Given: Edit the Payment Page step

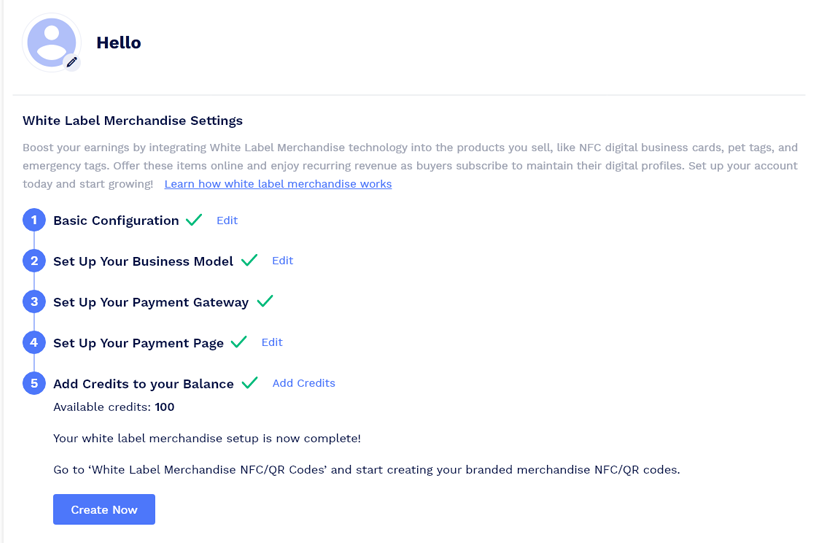Looking at the screenshot, I should [272, 342].
